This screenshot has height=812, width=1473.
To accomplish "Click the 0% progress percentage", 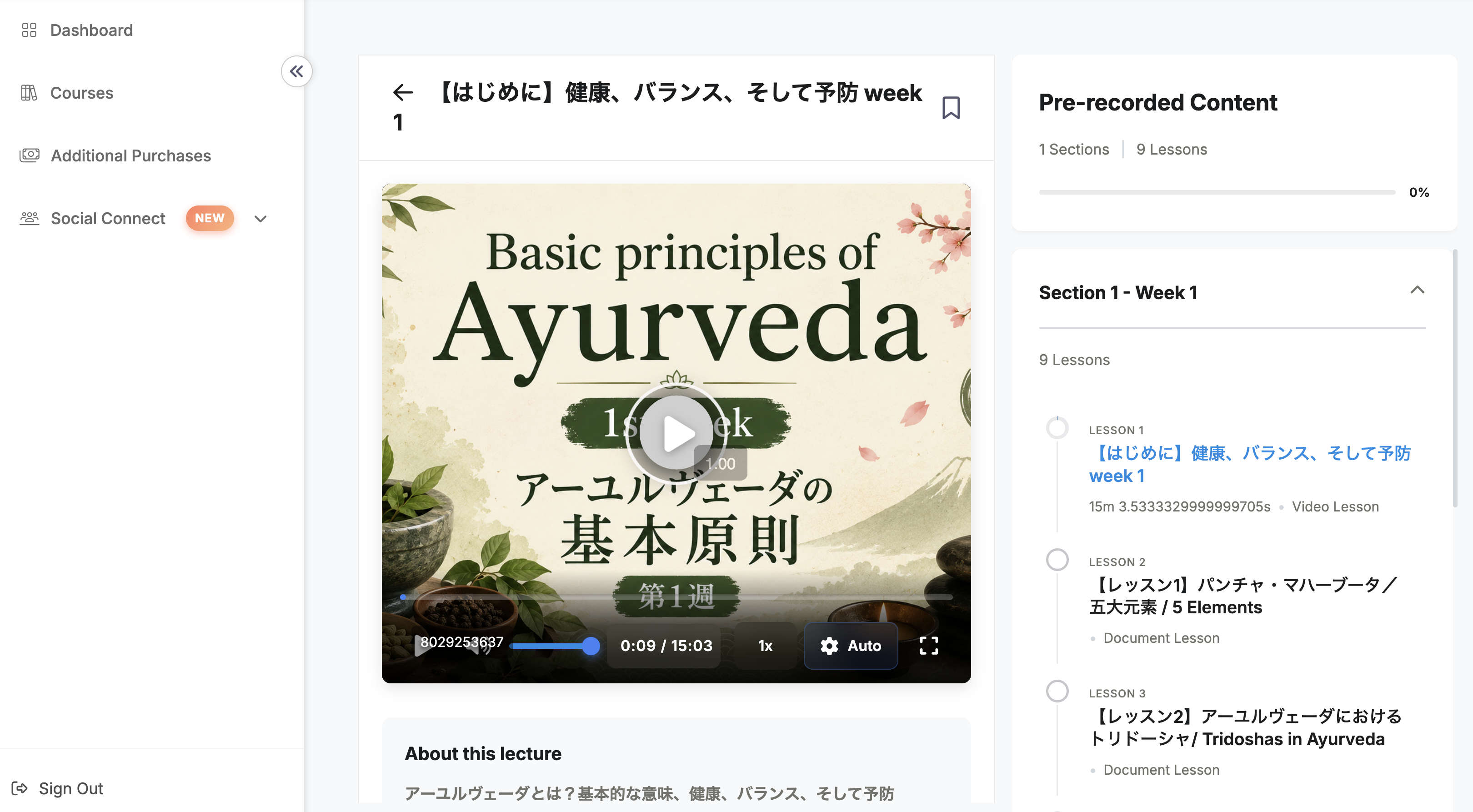I will click(1419, 193).
